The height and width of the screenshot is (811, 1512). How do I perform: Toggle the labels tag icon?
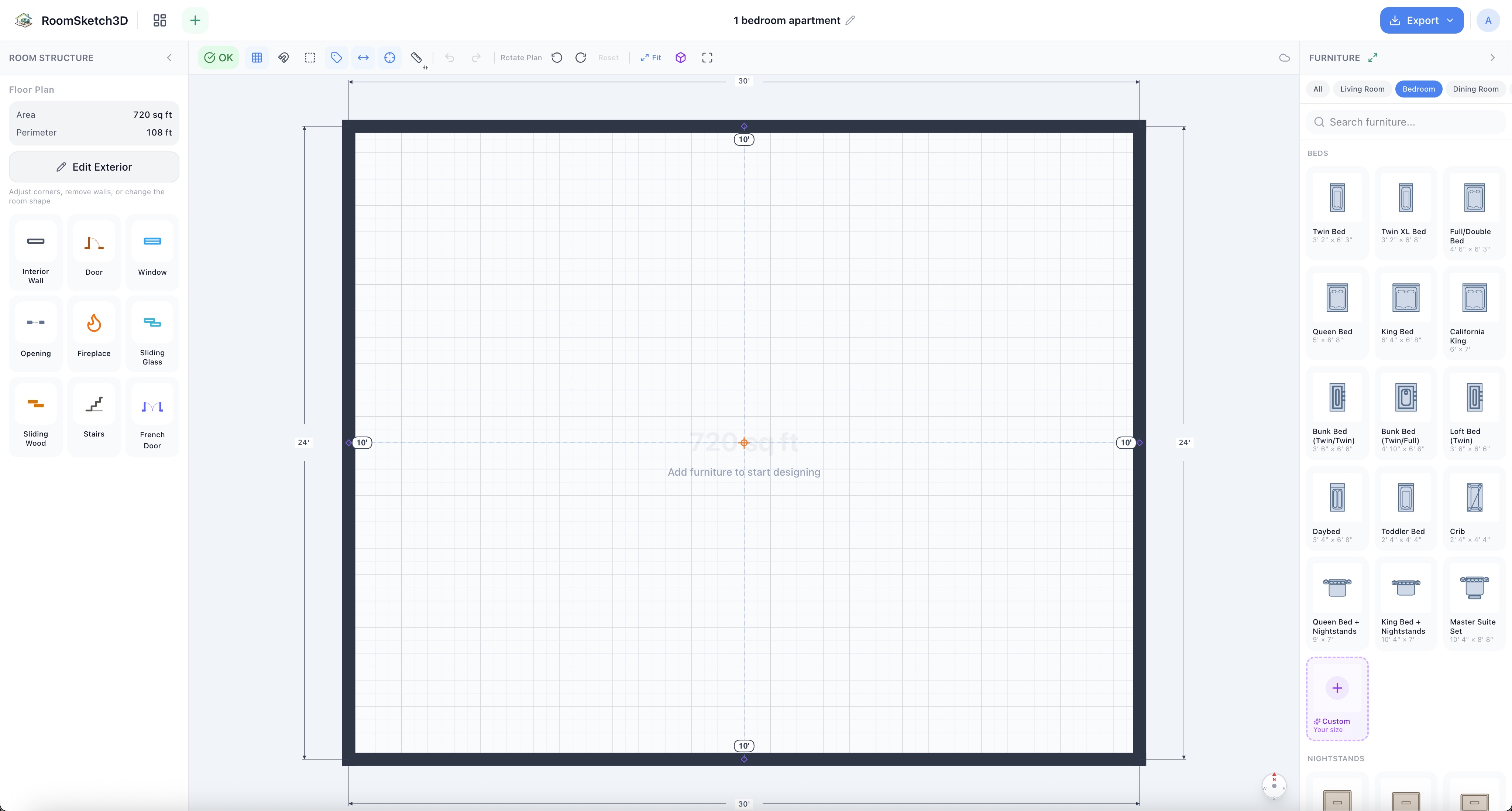pos(336,58)
